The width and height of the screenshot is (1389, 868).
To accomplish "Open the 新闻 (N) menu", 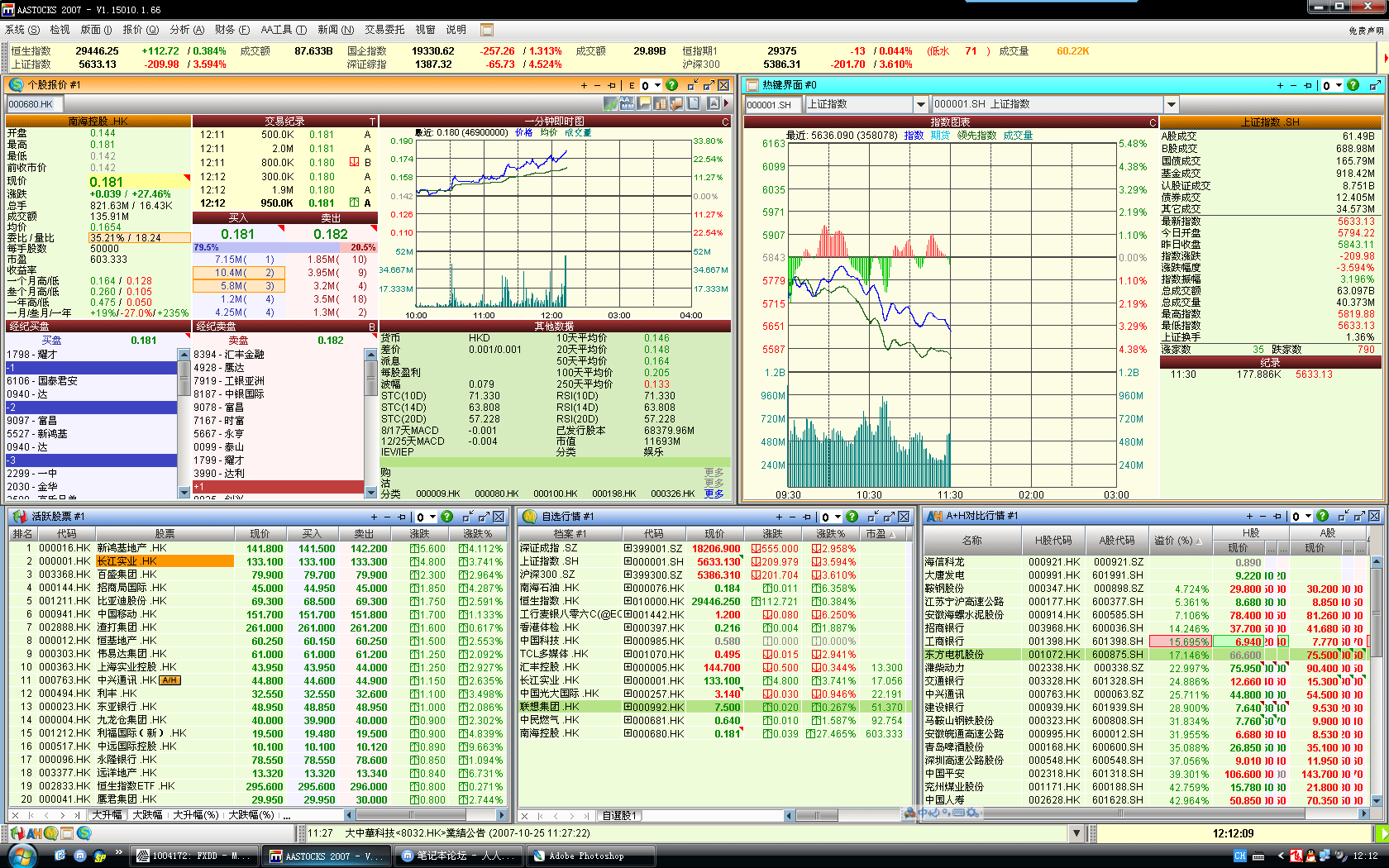I will click(x=336, y=30).
